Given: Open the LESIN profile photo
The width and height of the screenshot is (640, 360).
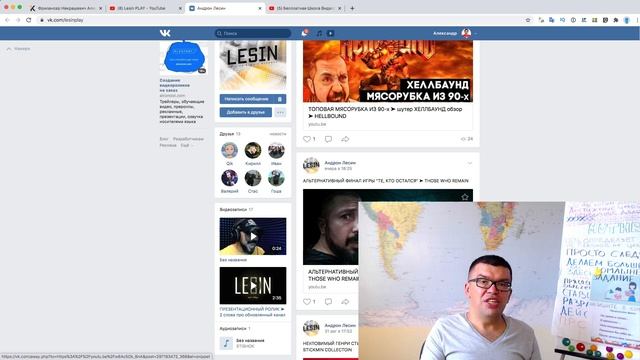Looking at the screenshot, I should (253, 65).
